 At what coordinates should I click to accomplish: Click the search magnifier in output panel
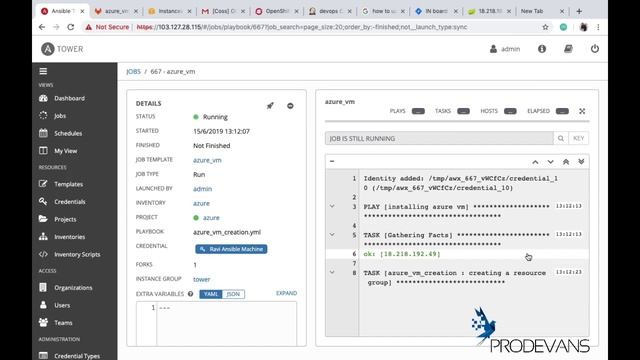click(x=560, y=138)
